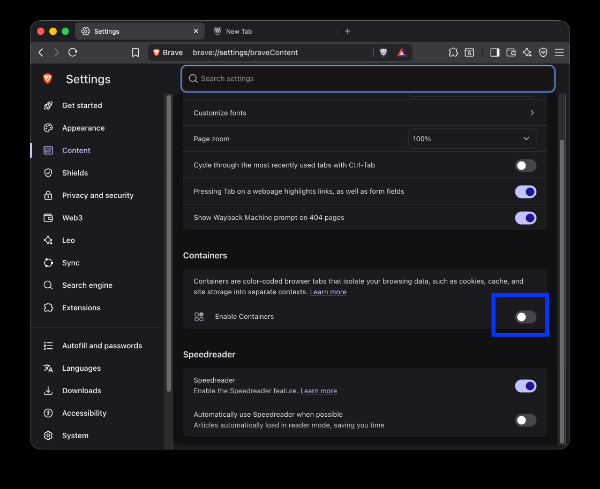Disable the Speedreader feature toggle

525,386
